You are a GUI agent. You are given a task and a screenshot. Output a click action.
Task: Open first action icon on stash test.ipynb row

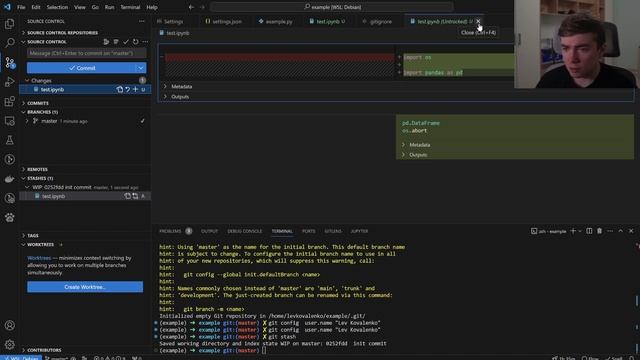coord(127,196)
